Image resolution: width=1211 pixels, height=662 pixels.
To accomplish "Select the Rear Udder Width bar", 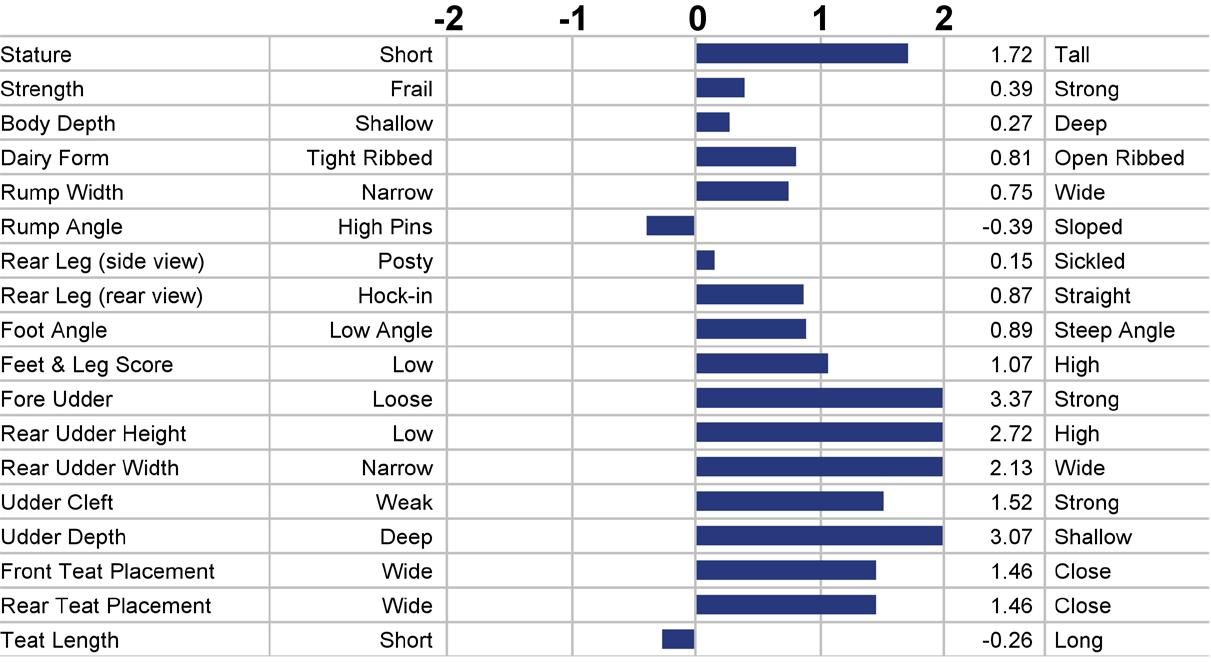I will (x=820, y=467).
